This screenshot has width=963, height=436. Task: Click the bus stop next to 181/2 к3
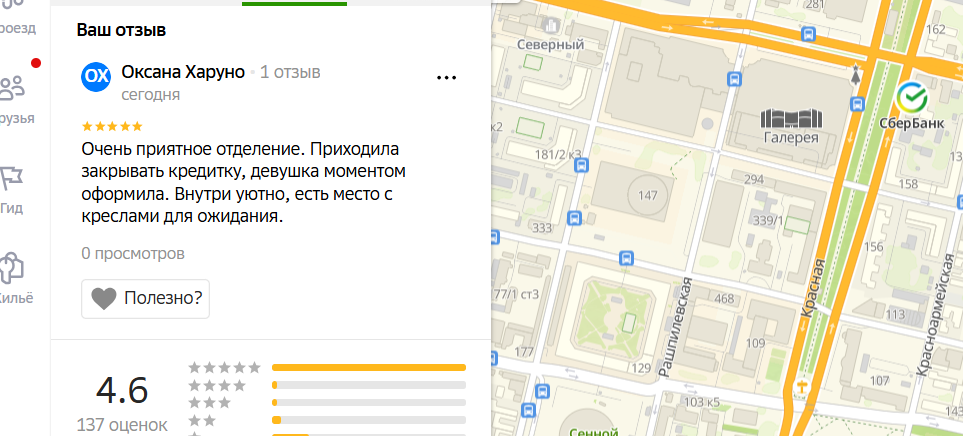tap(582, 165)
